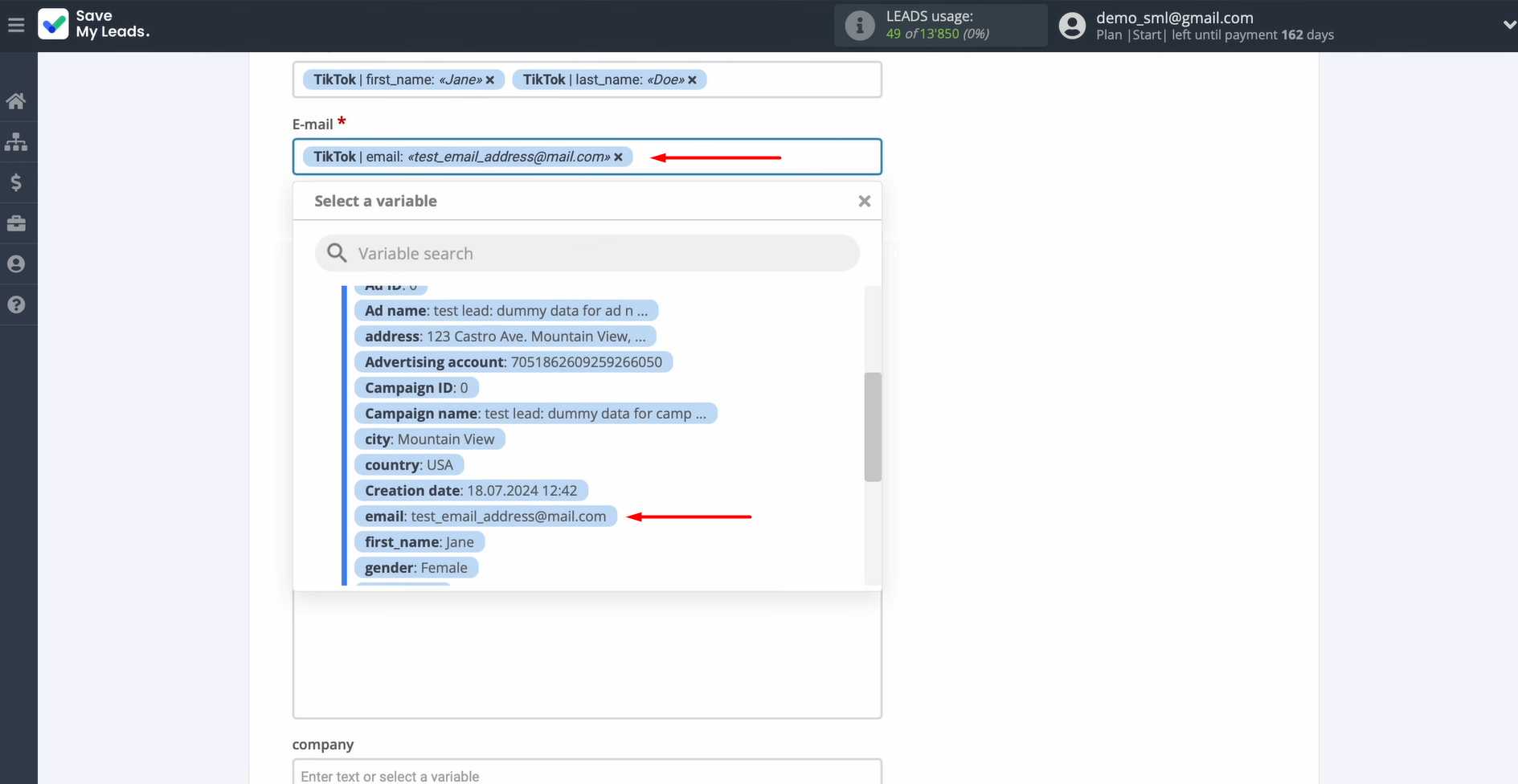Click the company input field
This screenshot has height=784, width=1518.
[x=587, y=775]
